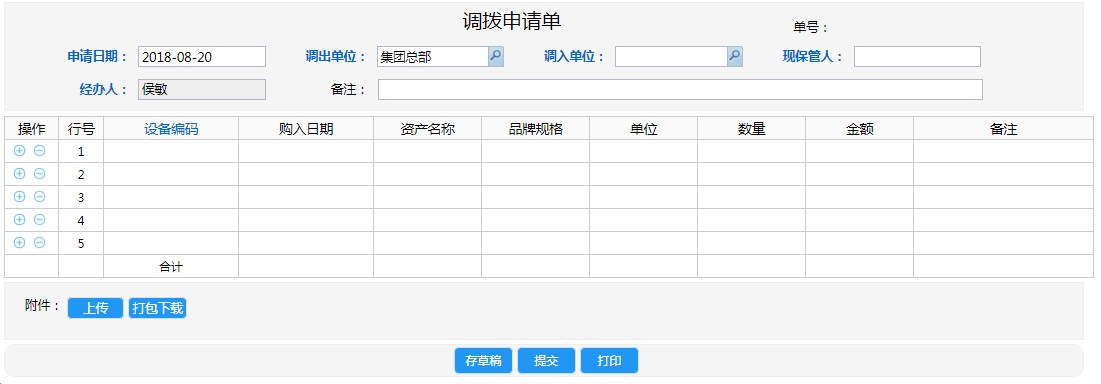
Task: Click the minus icon in row 3
Action: pyautogui.click(x=40, y=197)
